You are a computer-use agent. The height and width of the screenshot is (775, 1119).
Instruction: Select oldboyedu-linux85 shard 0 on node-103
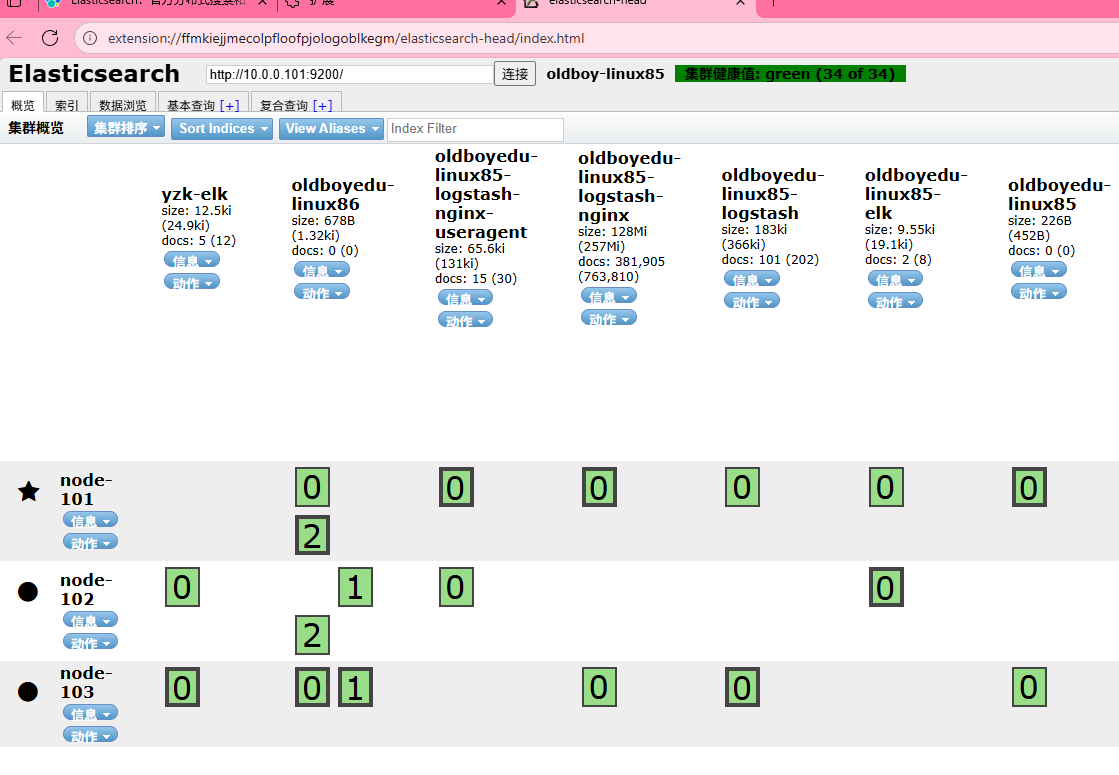1029,687
